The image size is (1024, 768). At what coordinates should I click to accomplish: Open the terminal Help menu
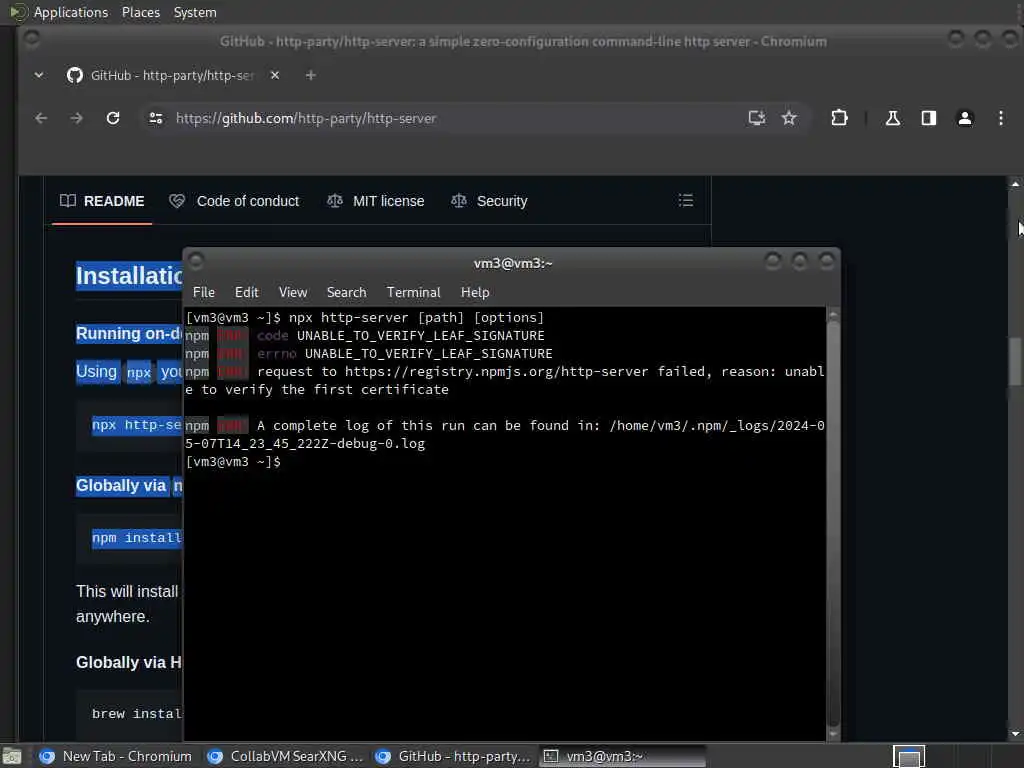click(475, 293)
